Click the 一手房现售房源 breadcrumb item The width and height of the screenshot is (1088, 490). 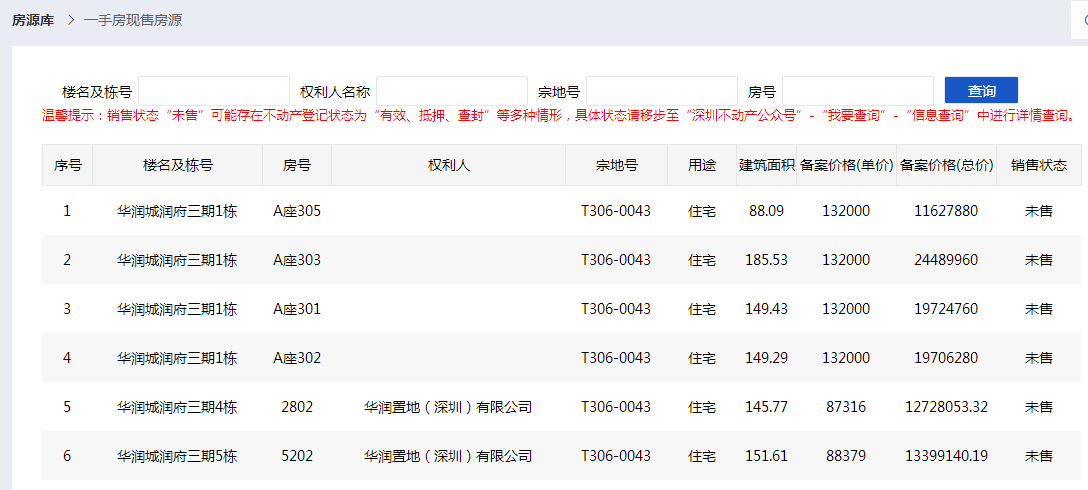click(133, 20)
